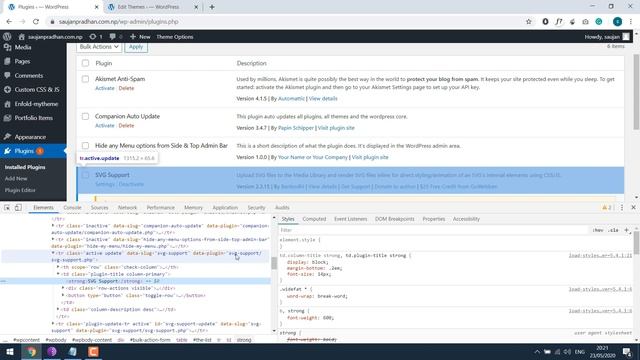Open the updates icon in admin bar

pos(93,37)
